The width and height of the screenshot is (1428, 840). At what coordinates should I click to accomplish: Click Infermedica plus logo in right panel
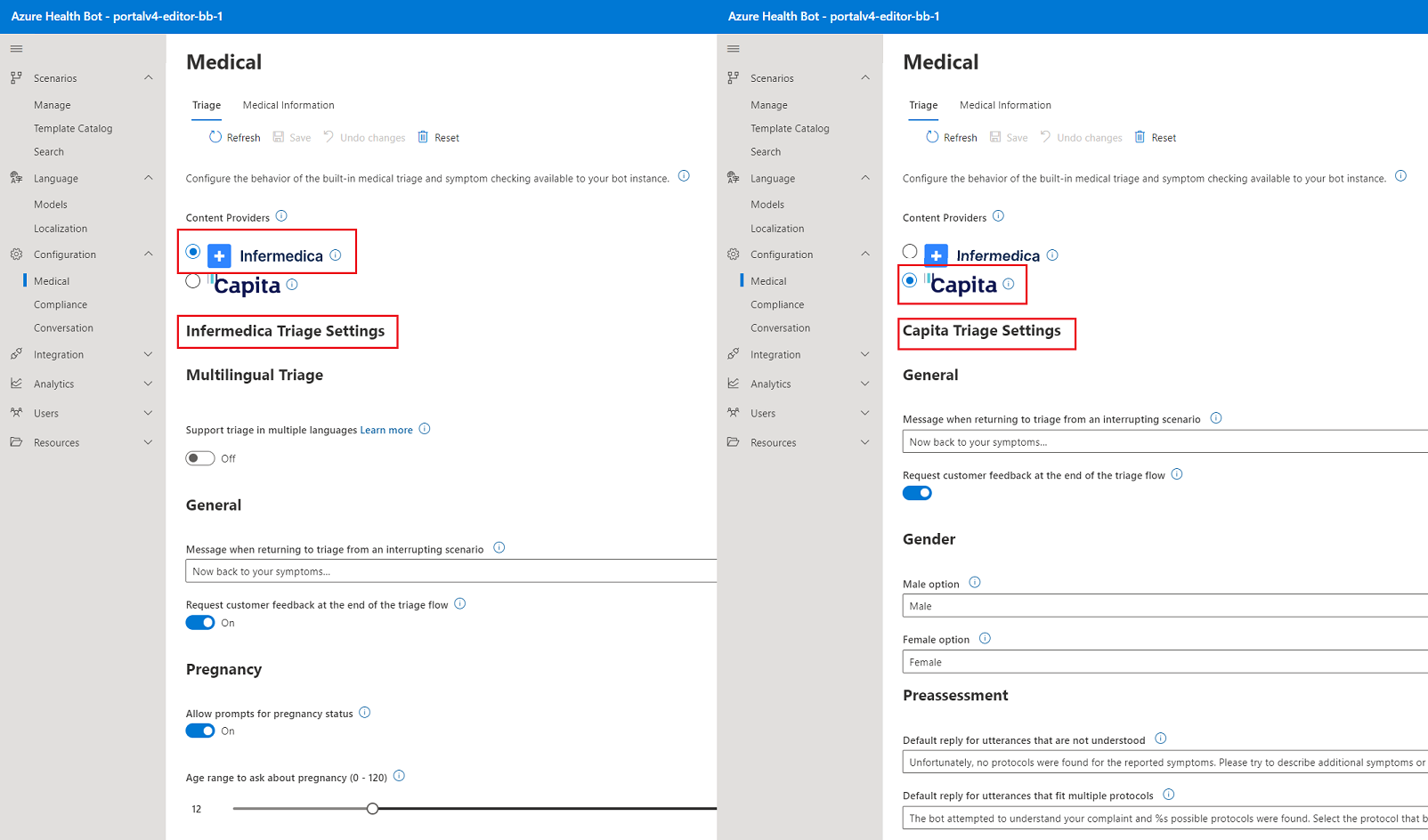937,255
